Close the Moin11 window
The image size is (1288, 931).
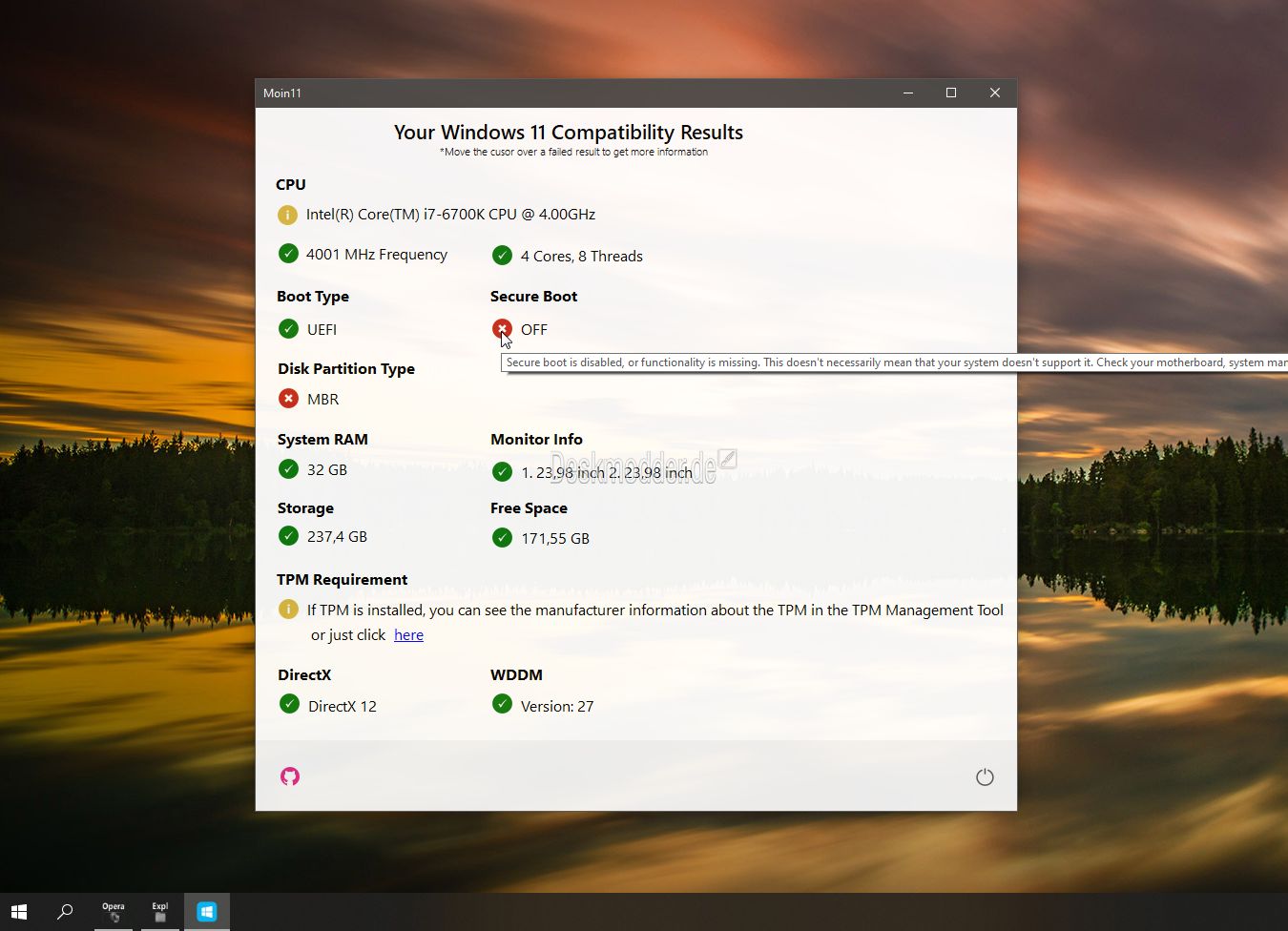995,93
